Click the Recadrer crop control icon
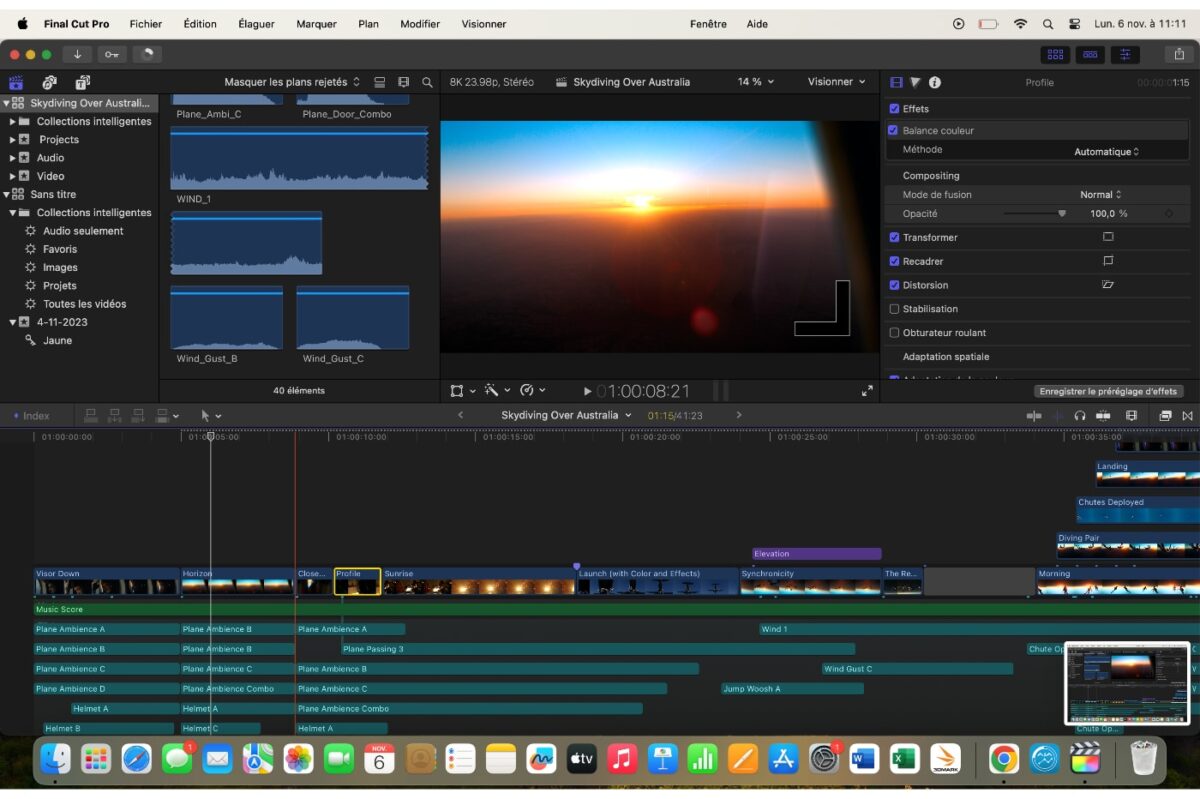 click(1107, 261)
